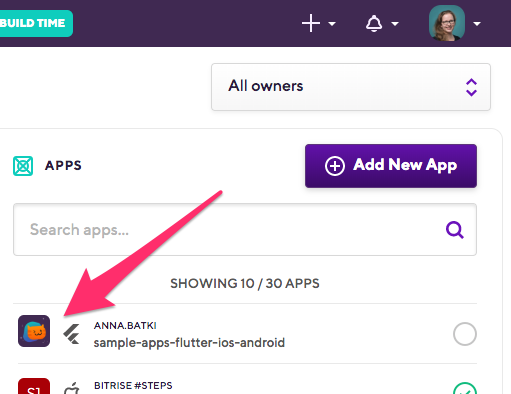
Task: Open the plus create menu
Action: [x=311, y=23]
